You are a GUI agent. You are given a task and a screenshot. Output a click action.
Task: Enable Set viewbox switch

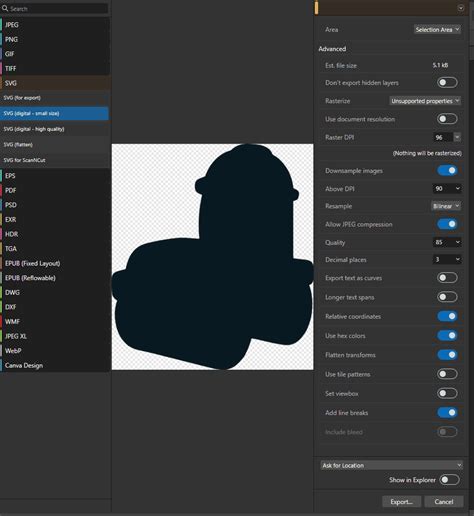click(447, 393)
